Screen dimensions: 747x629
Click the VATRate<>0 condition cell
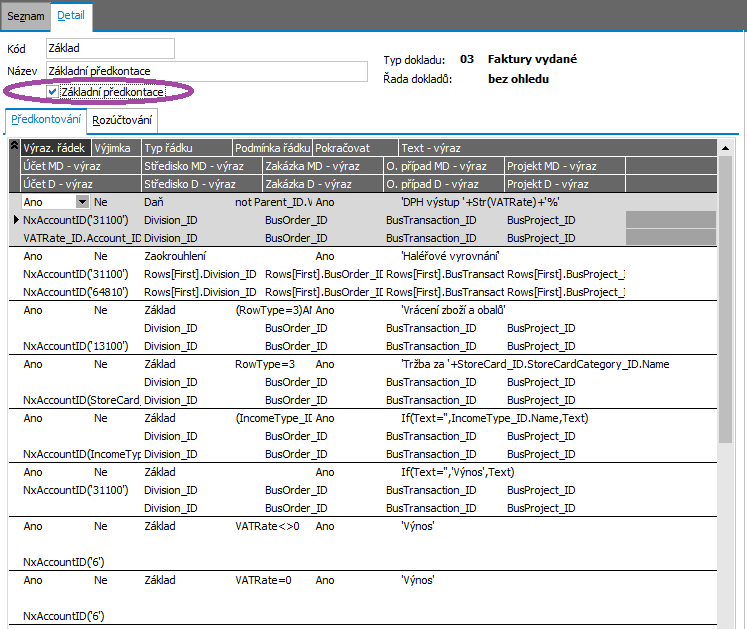(268, 526)
